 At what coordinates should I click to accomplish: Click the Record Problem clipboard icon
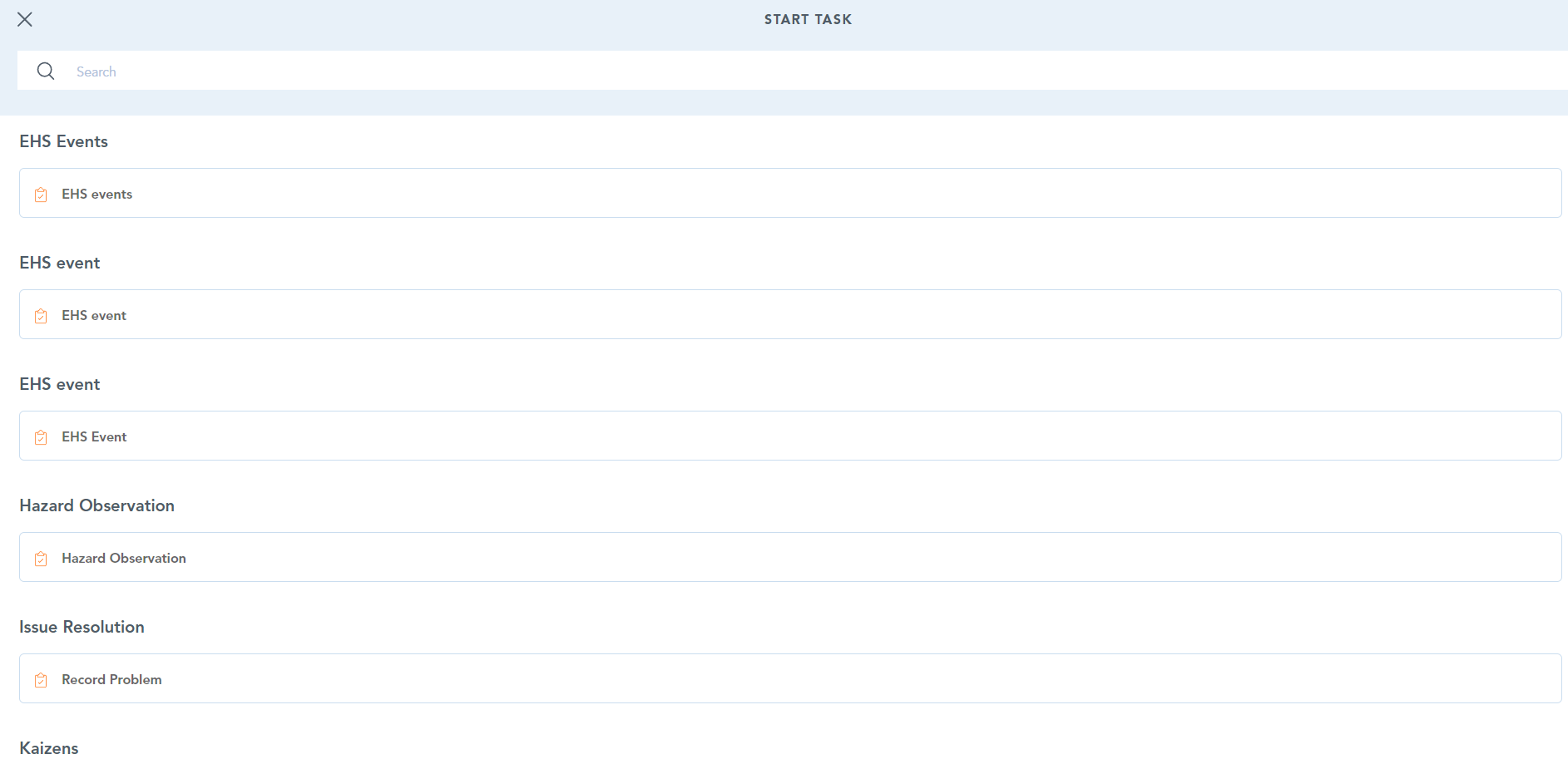coord(41,680)
